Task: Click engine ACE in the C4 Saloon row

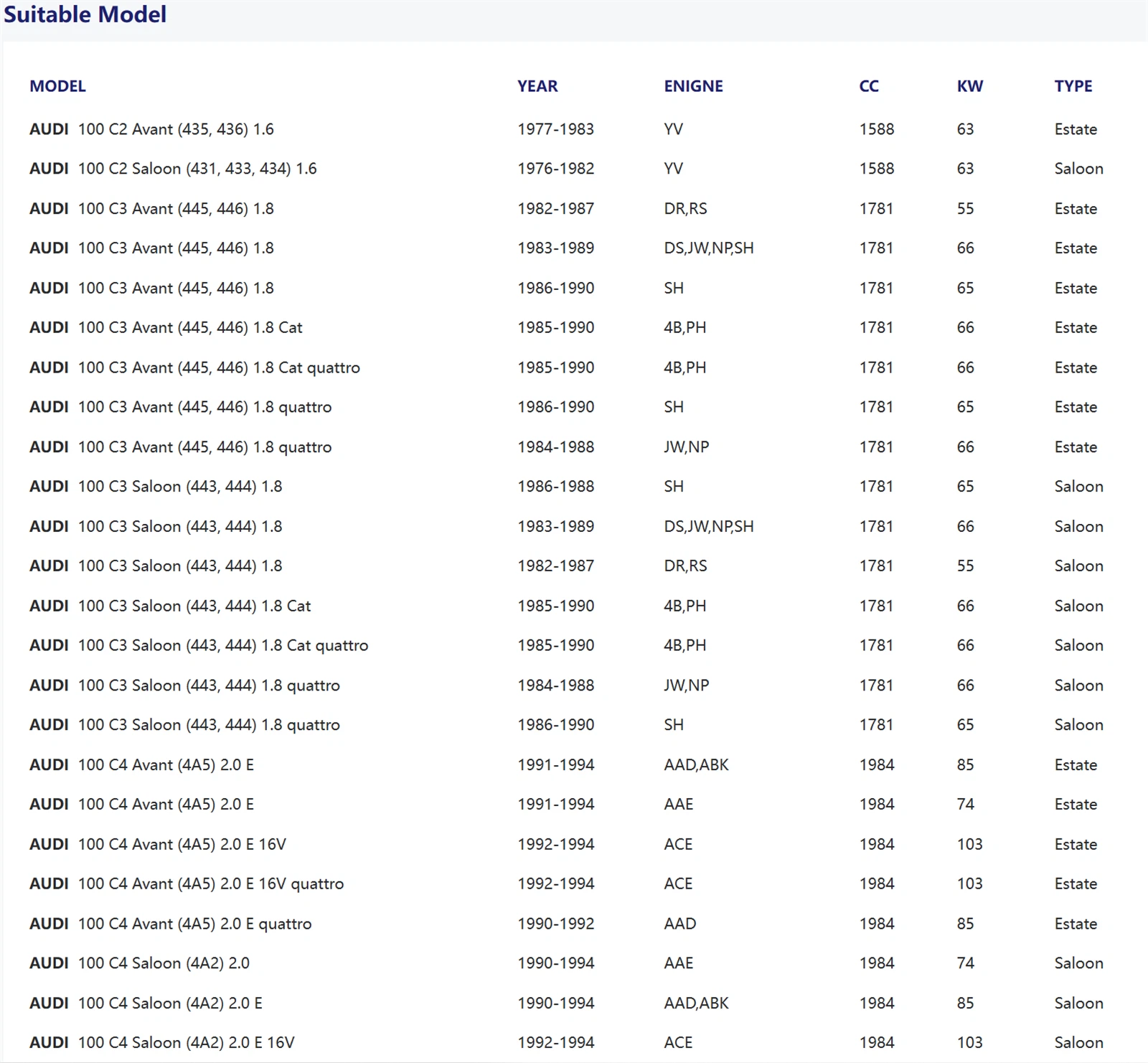Action: [x=678, y=1043]
